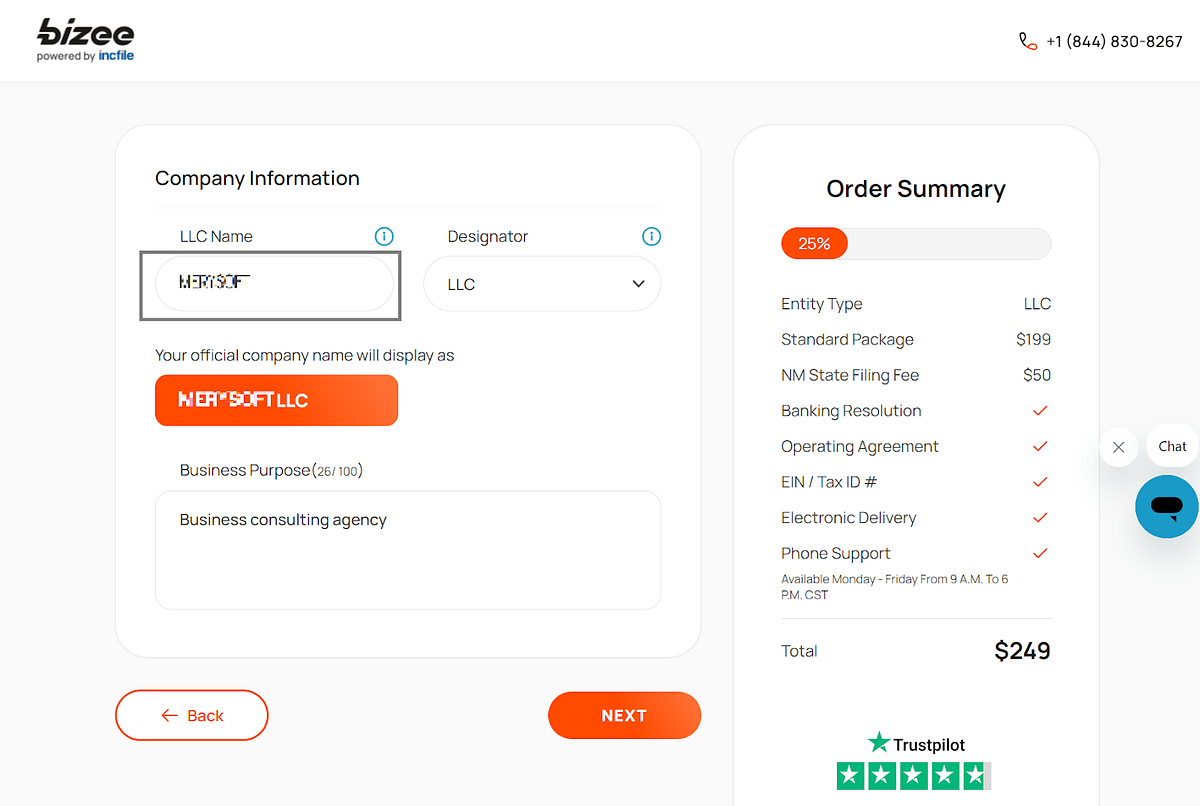1200x806 pixels.
Task: Click the Bizee logo
Action: (85, 40)
